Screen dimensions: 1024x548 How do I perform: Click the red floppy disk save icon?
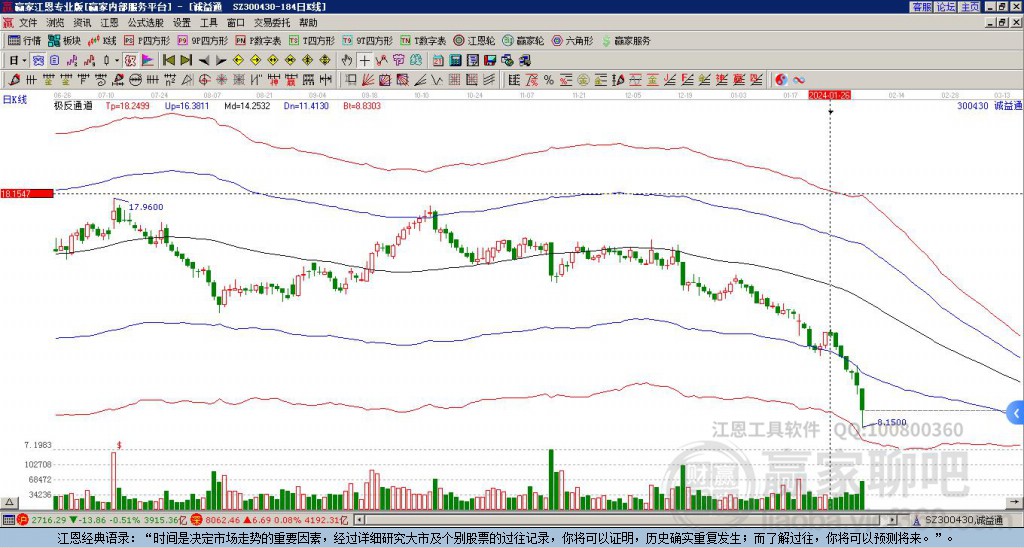pos(490,61)
